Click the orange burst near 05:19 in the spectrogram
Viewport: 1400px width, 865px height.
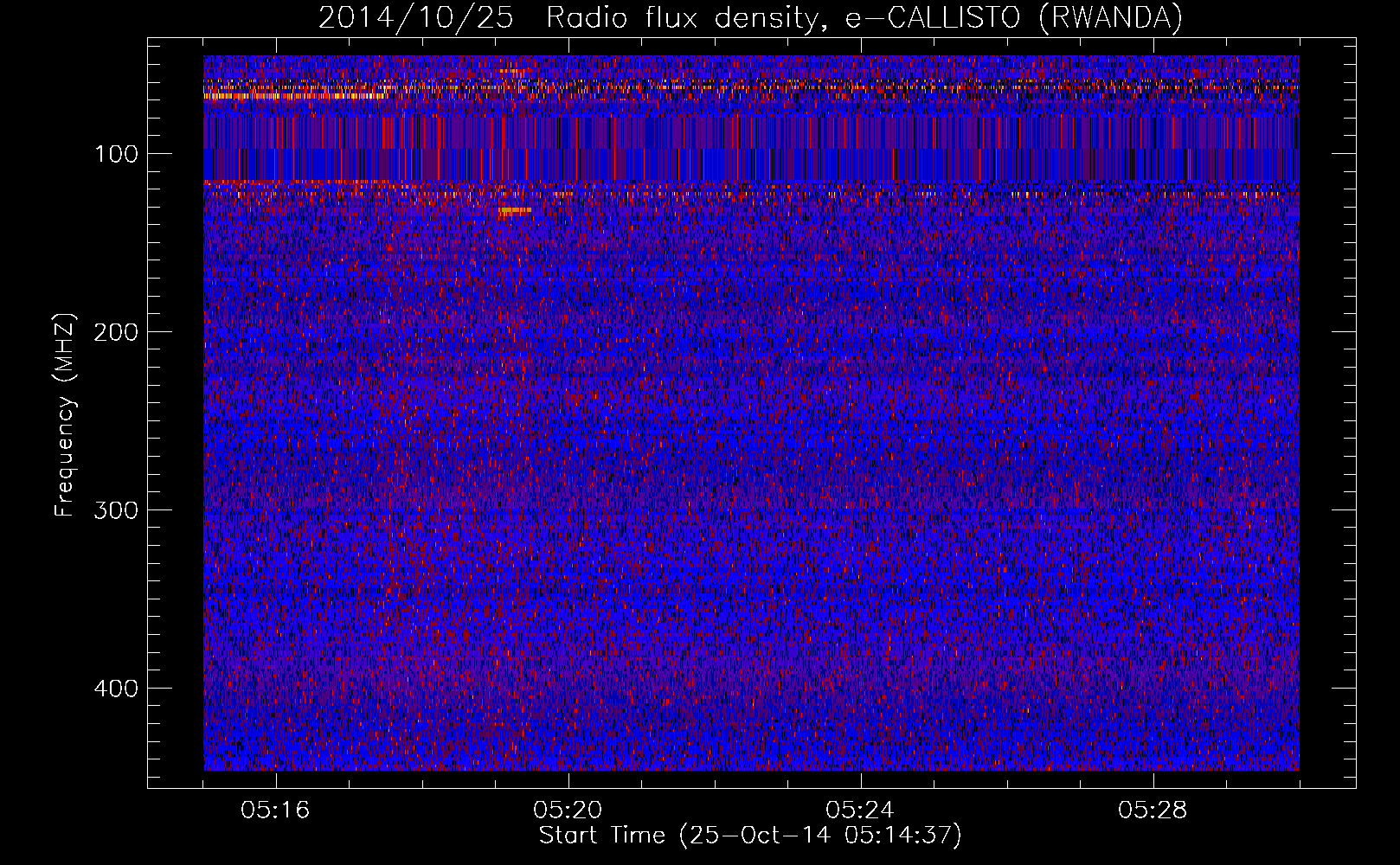[515, 210]
